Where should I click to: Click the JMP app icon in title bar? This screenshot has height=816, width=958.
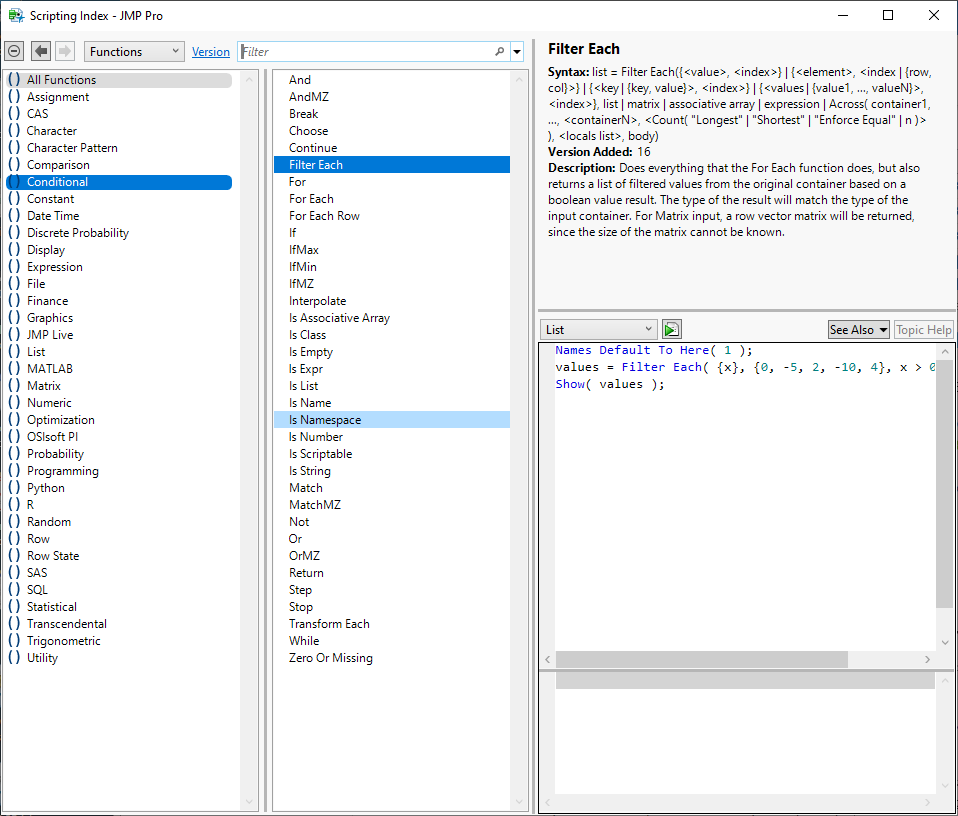[x=15, y=15]
